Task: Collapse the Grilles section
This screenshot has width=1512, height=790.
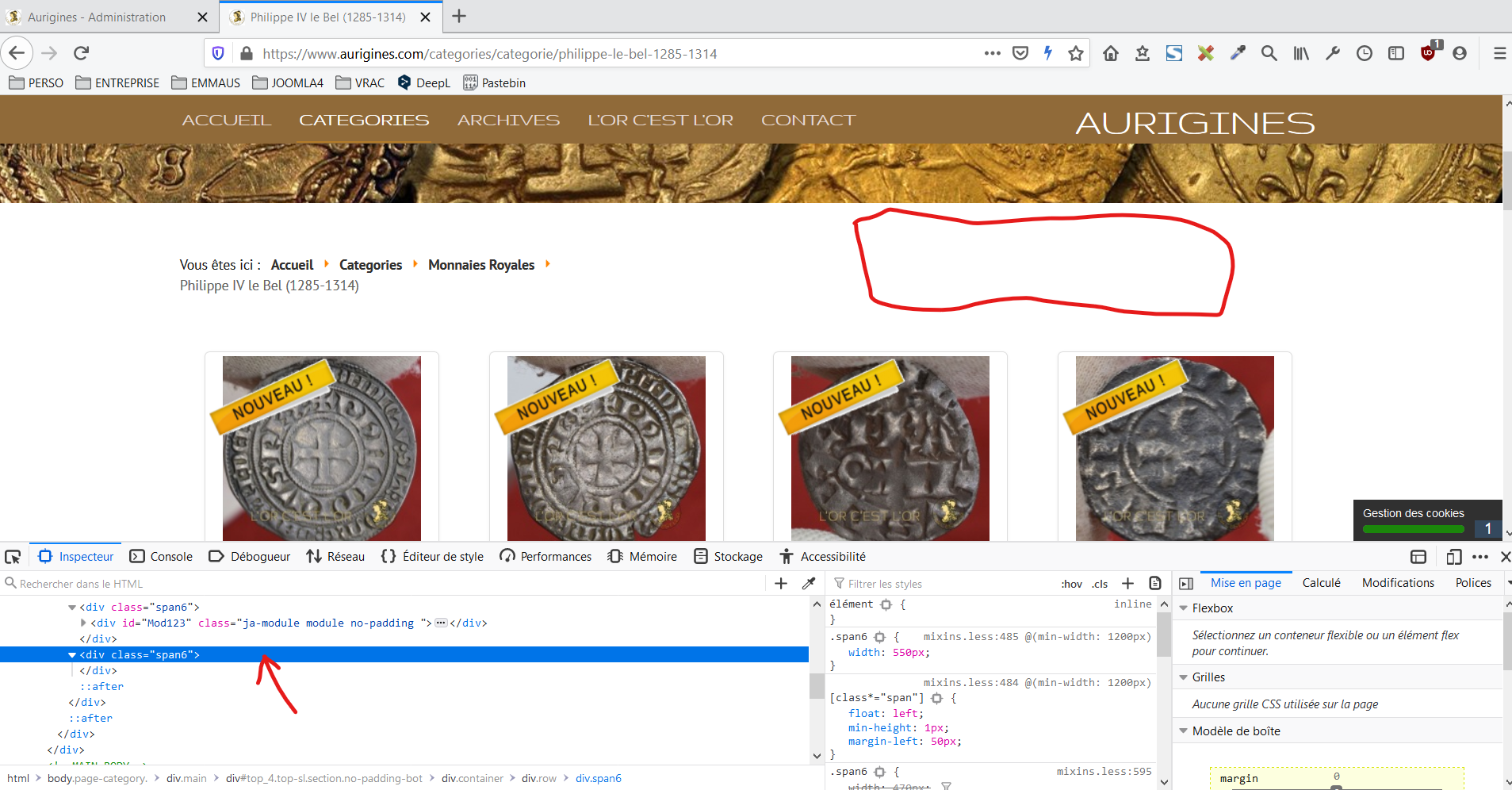Action: [x=1184, y=677]
